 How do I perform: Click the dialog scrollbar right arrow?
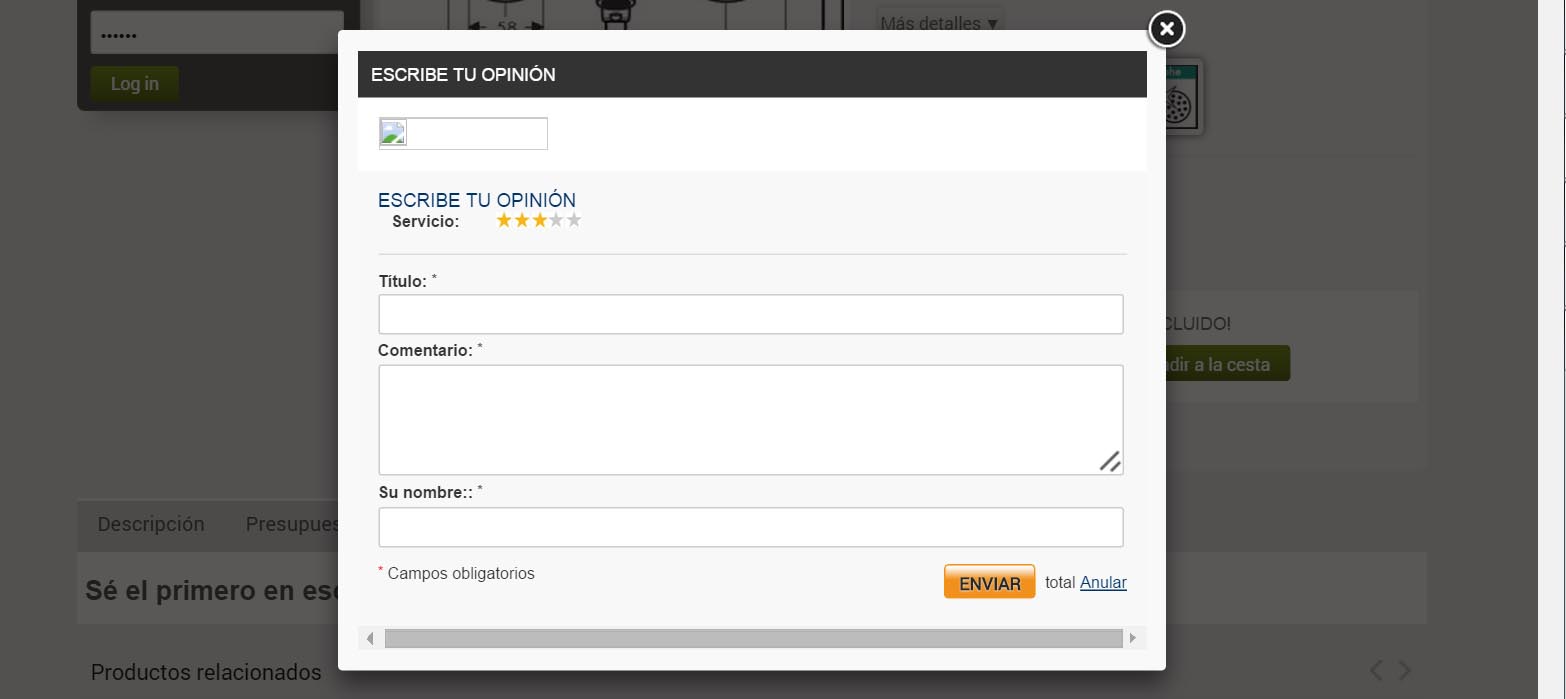[1133, 638]
